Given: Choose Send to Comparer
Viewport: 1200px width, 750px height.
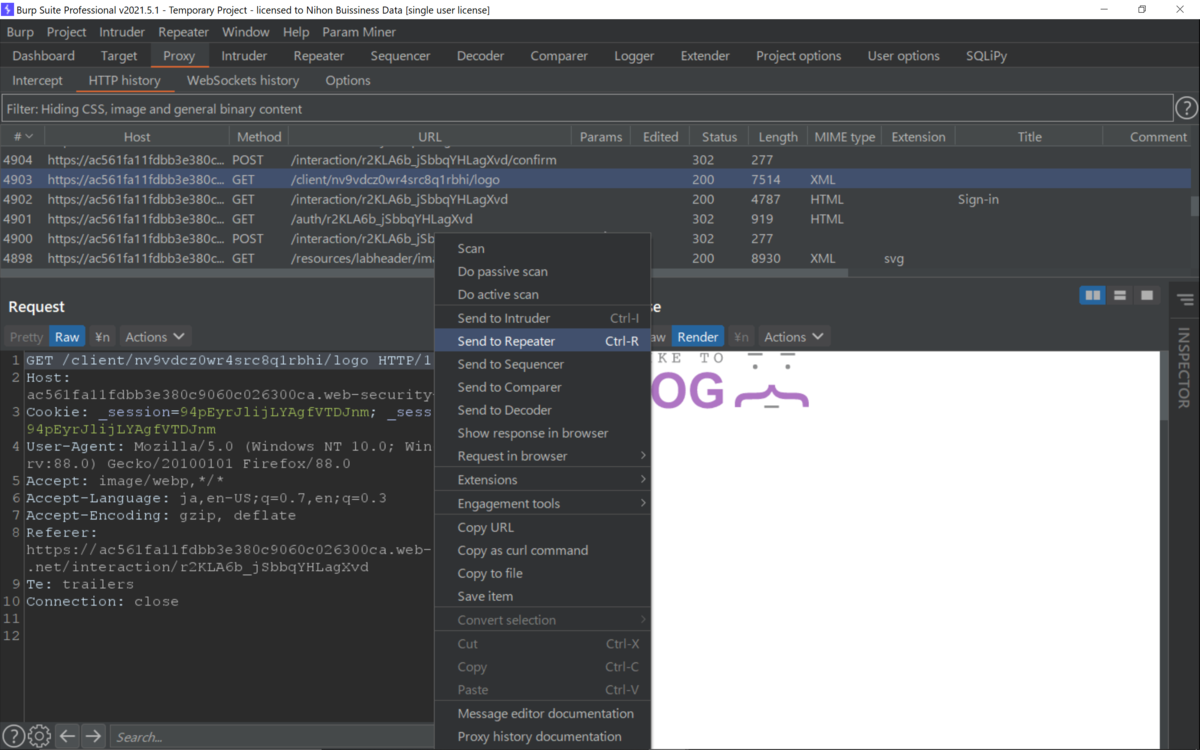Looking at the screenshot, I should coord(542,387).
